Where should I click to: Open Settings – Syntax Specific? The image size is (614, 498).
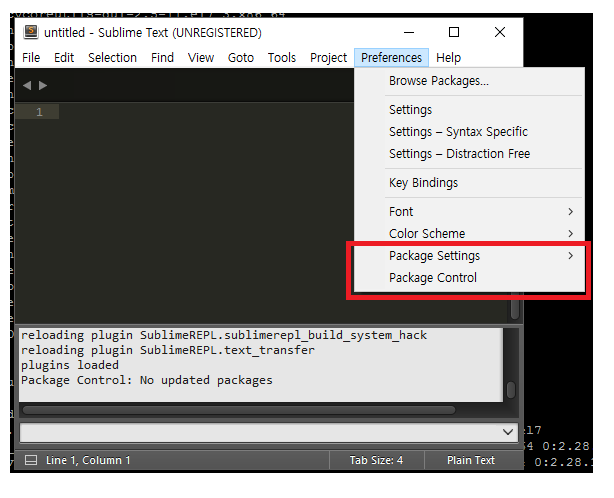click(469, 132)
